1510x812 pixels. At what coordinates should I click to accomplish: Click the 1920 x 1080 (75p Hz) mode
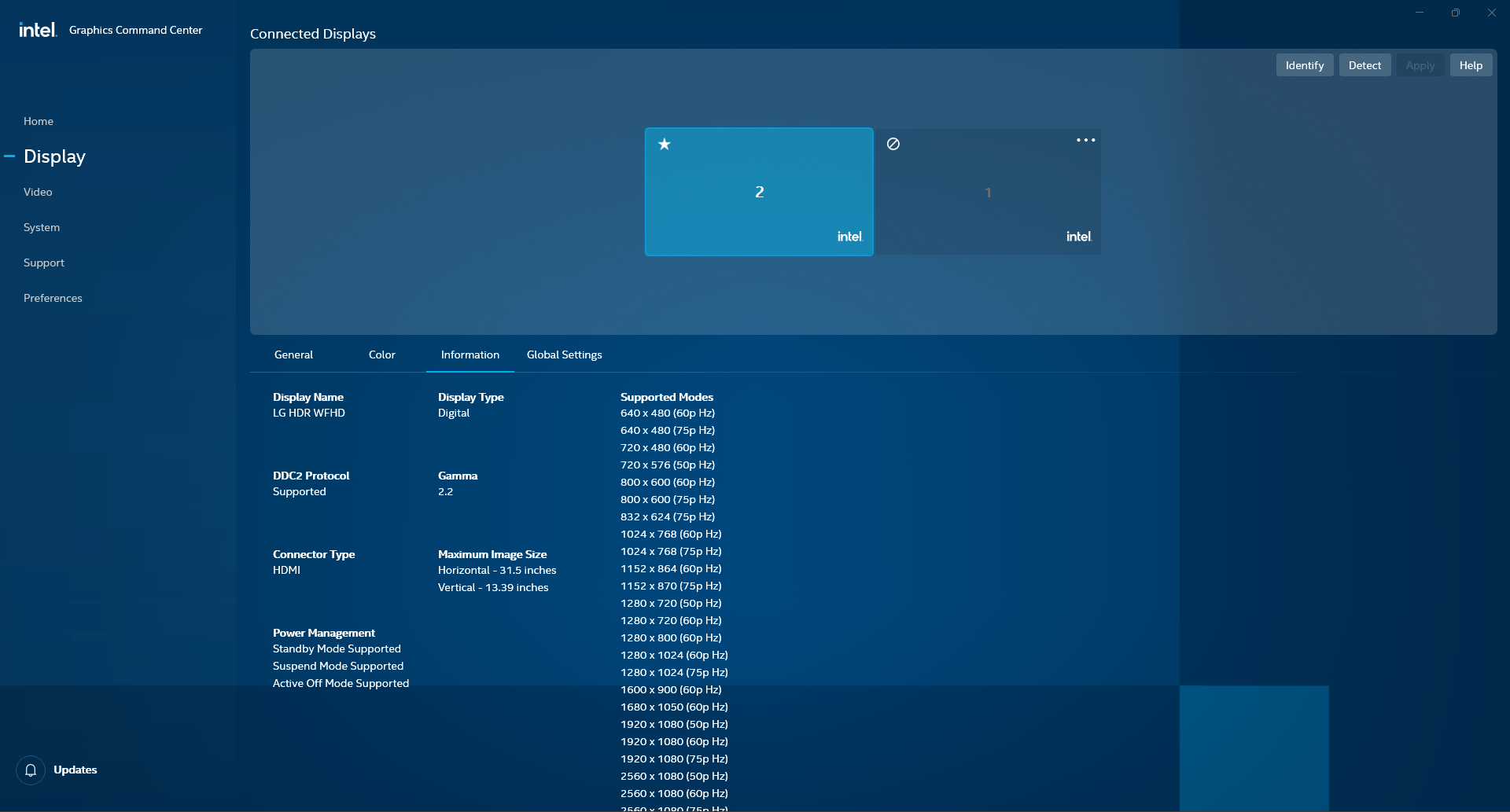(674, 759)
